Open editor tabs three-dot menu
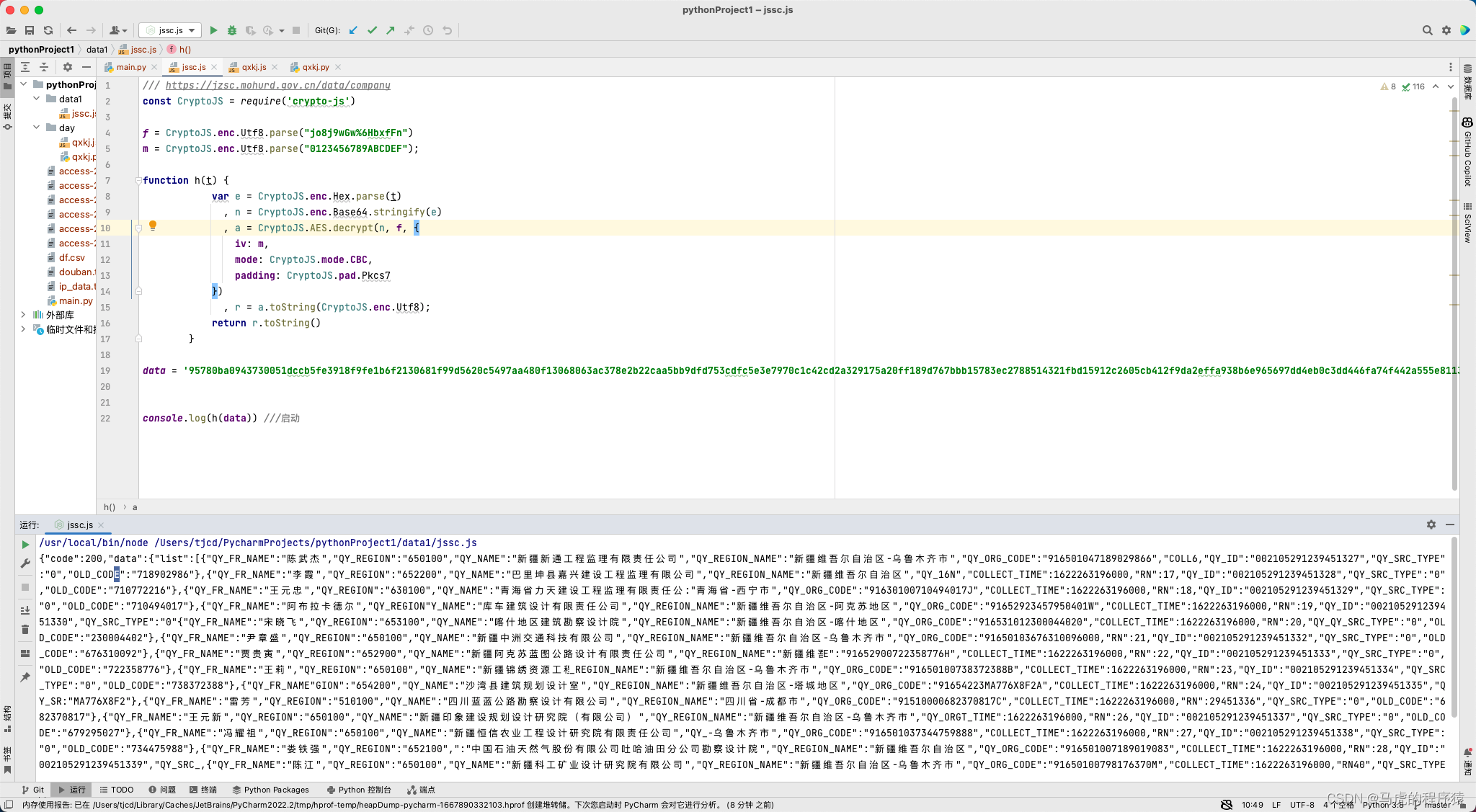This screenshot has width=1476, height=812. (1451, 67)
